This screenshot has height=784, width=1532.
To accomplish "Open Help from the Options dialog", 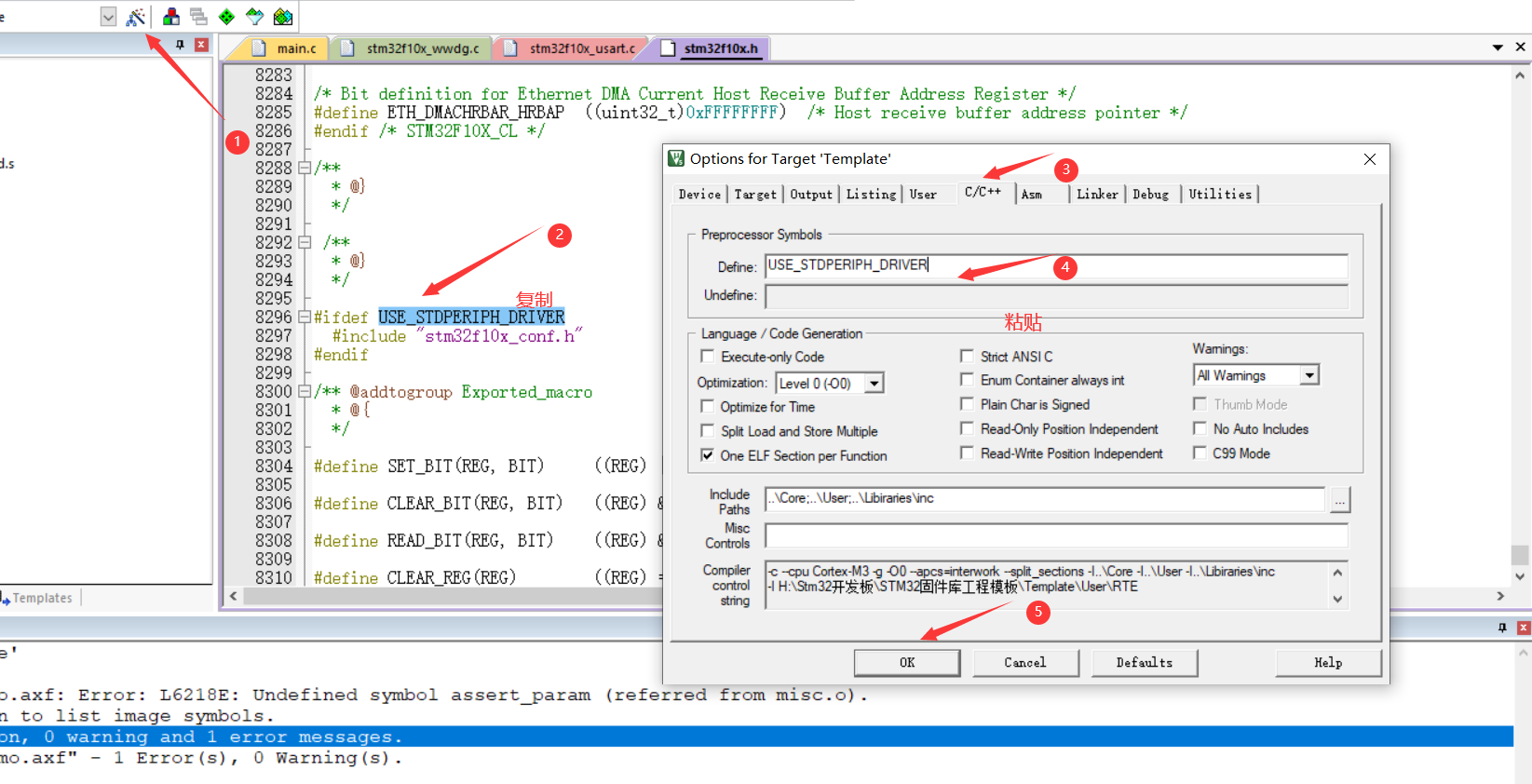I will pos(1328,662).
